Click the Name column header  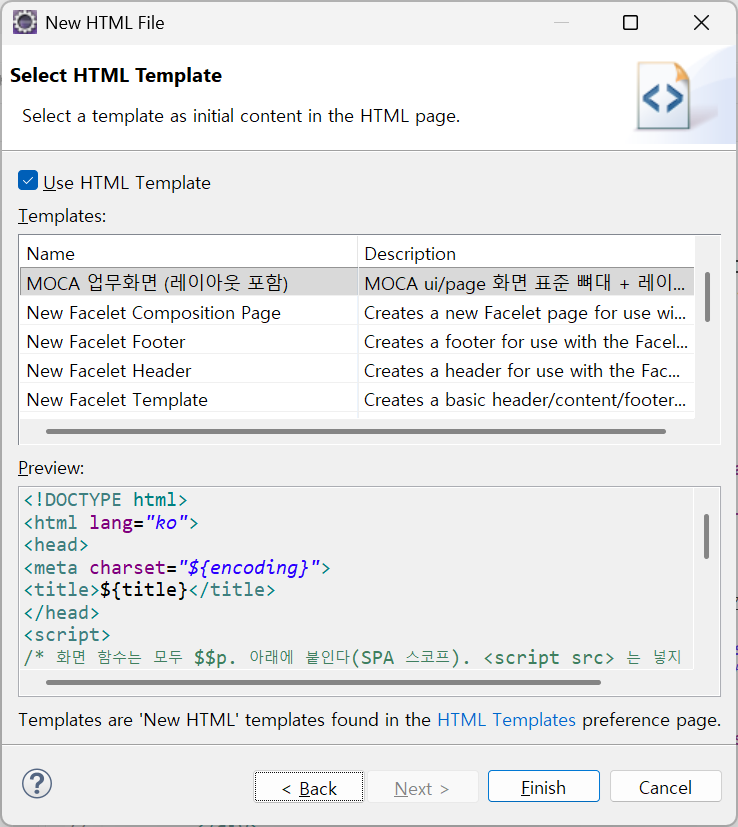188,253
